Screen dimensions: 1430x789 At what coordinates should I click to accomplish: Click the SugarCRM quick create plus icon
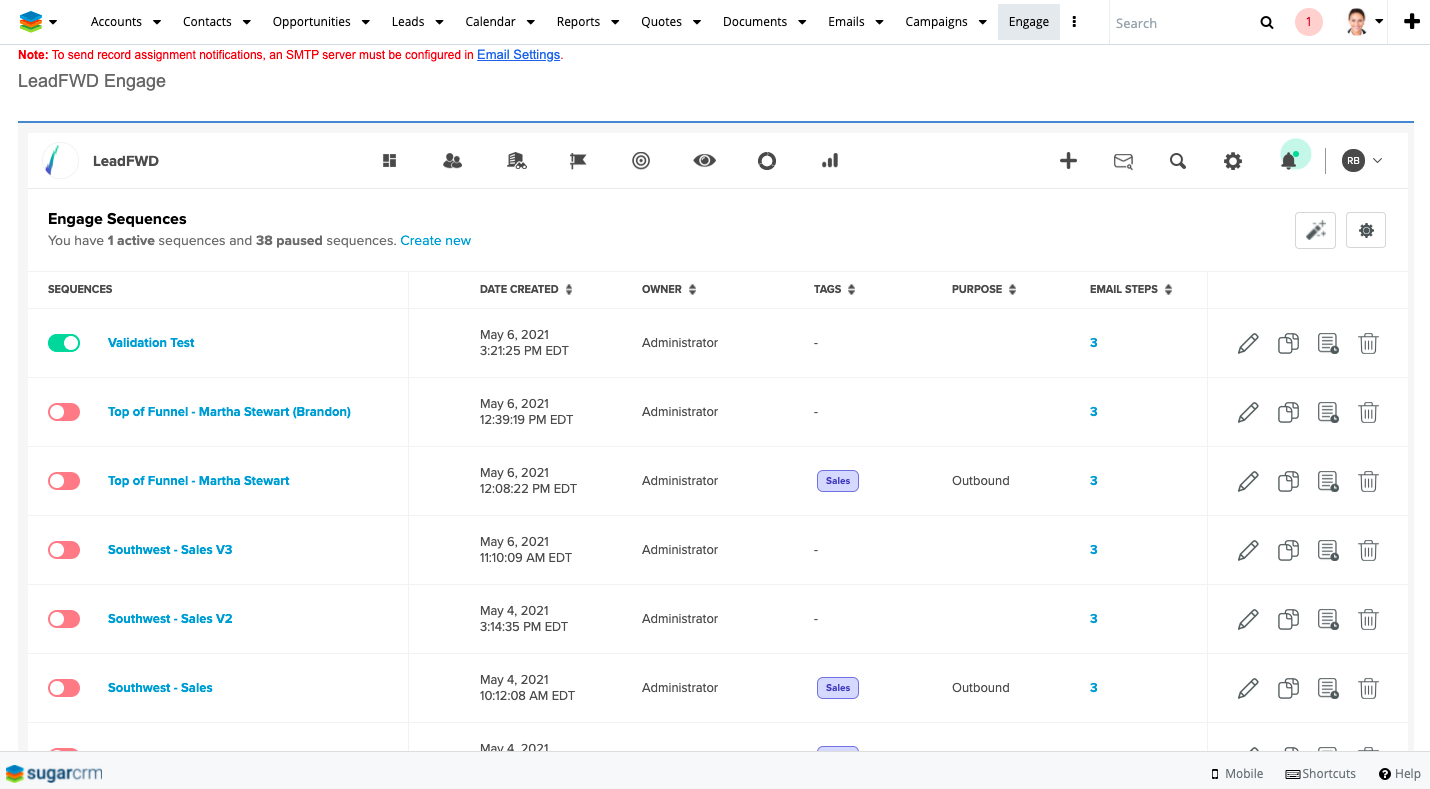tap(1412, 22)
